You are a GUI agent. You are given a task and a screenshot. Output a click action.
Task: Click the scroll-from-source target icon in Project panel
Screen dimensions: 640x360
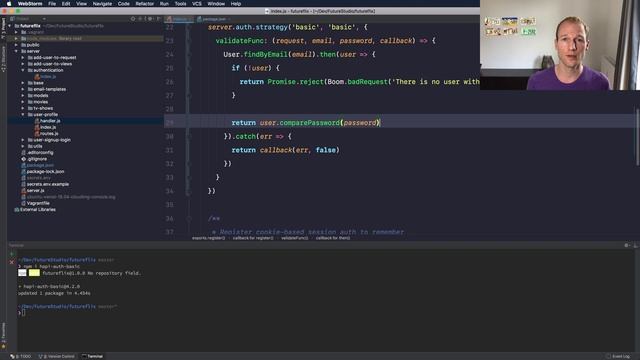(133, 19)
